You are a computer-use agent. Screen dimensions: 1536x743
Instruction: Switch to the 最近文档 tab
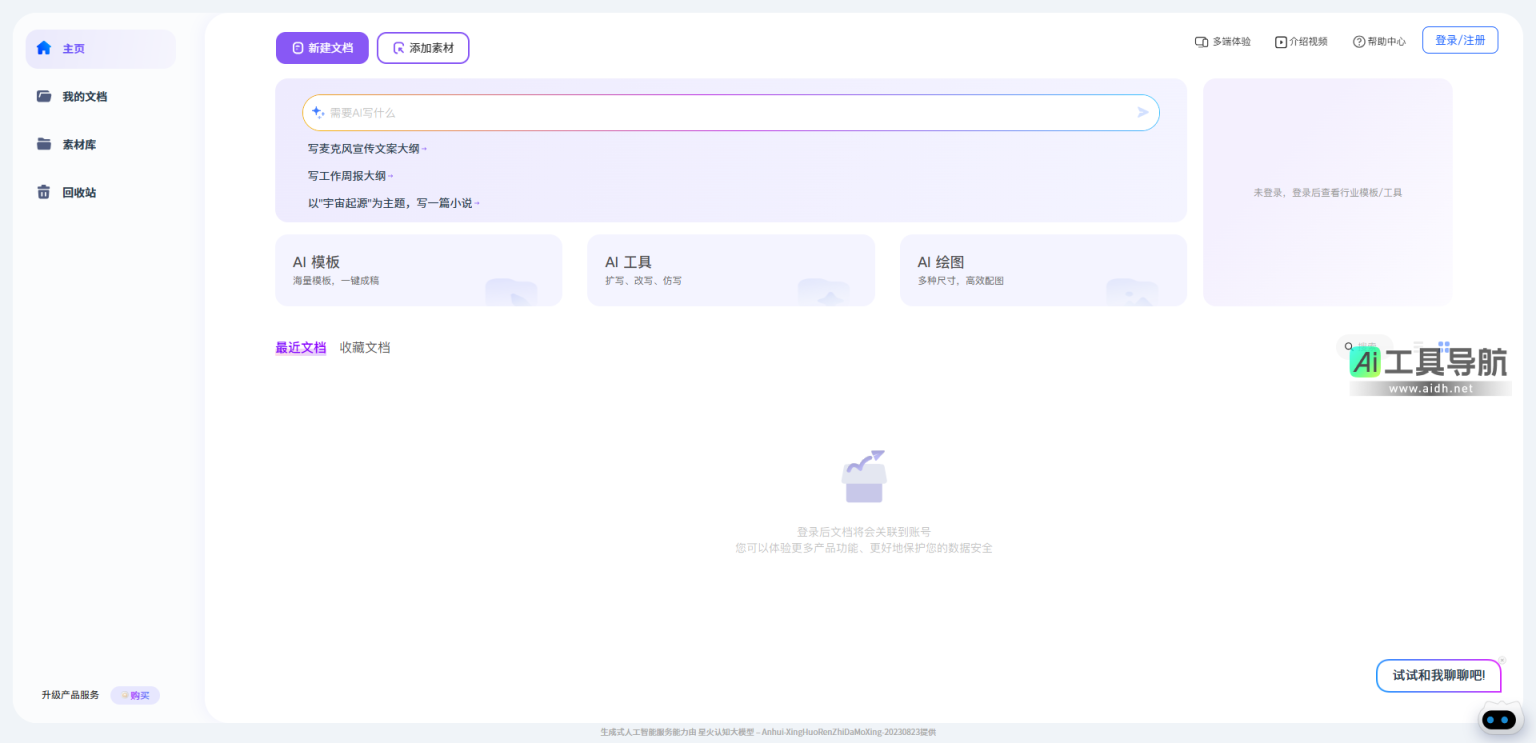(300, 347)
